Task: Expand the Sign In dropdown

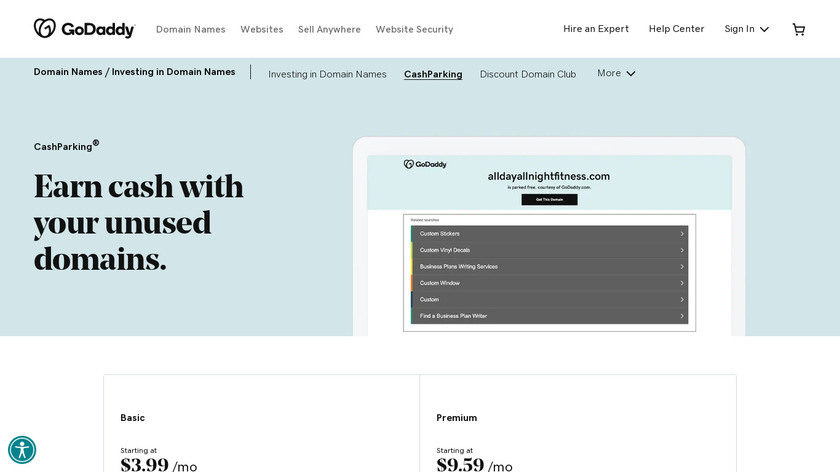Action: pyautogui.click(x=746, y=29)
